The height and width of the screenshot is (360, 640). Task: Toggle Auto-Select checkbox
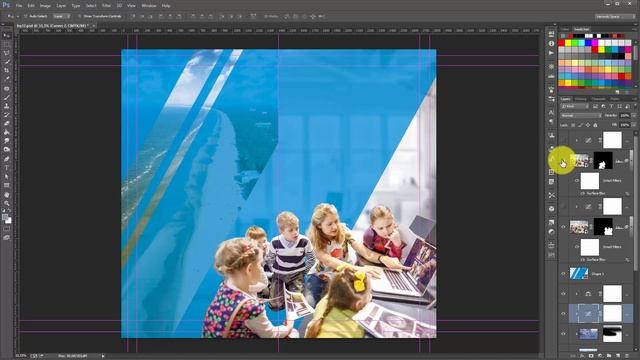25,16
